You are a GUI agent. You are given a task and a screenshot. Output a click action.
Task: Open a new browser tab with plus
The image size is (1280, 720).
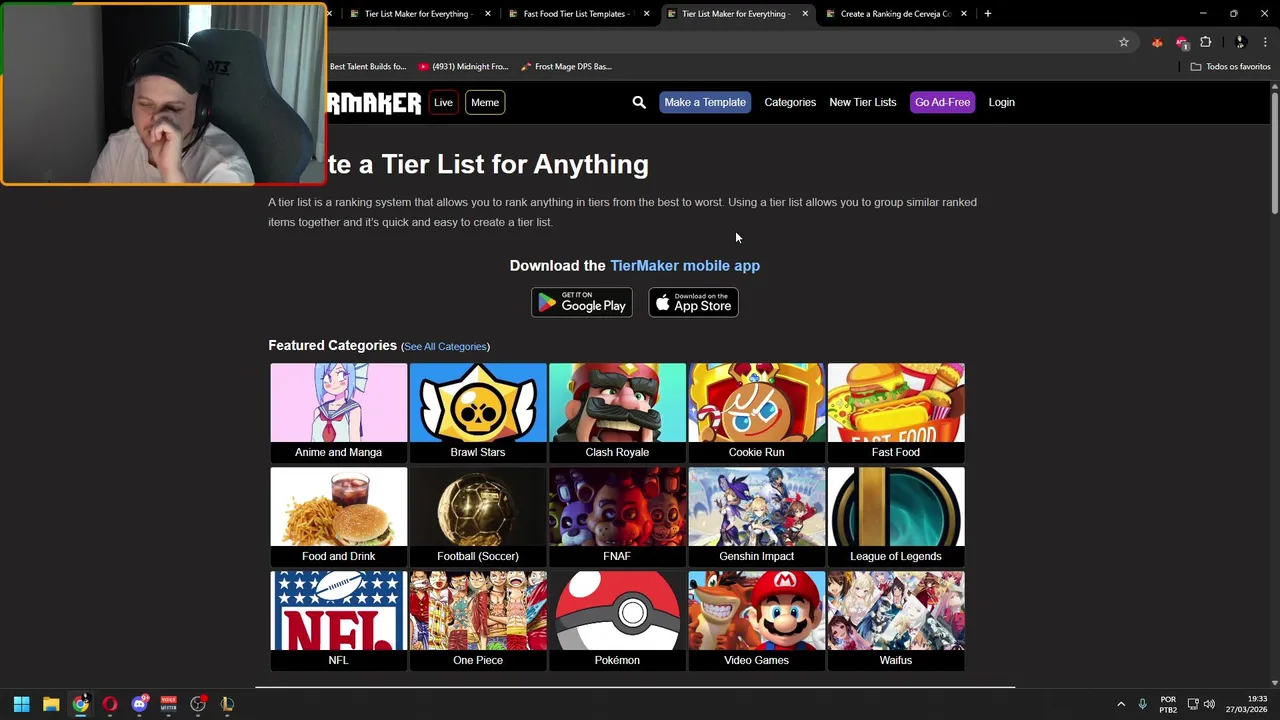pyautogui.click(x=987, y=14)
